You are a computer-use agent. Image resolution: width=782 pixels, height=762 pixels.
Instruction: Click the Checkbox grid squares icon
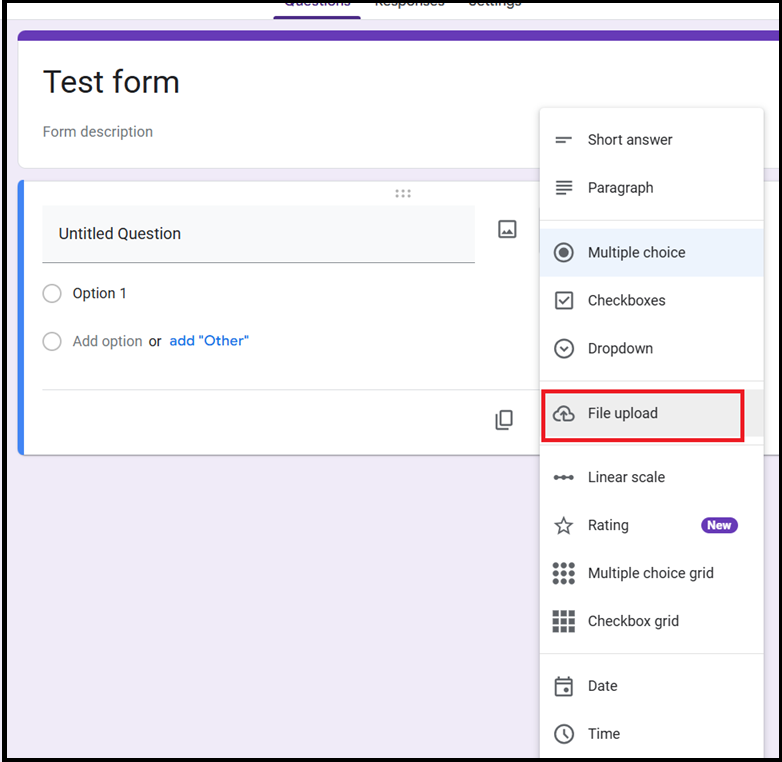[564, 621]
